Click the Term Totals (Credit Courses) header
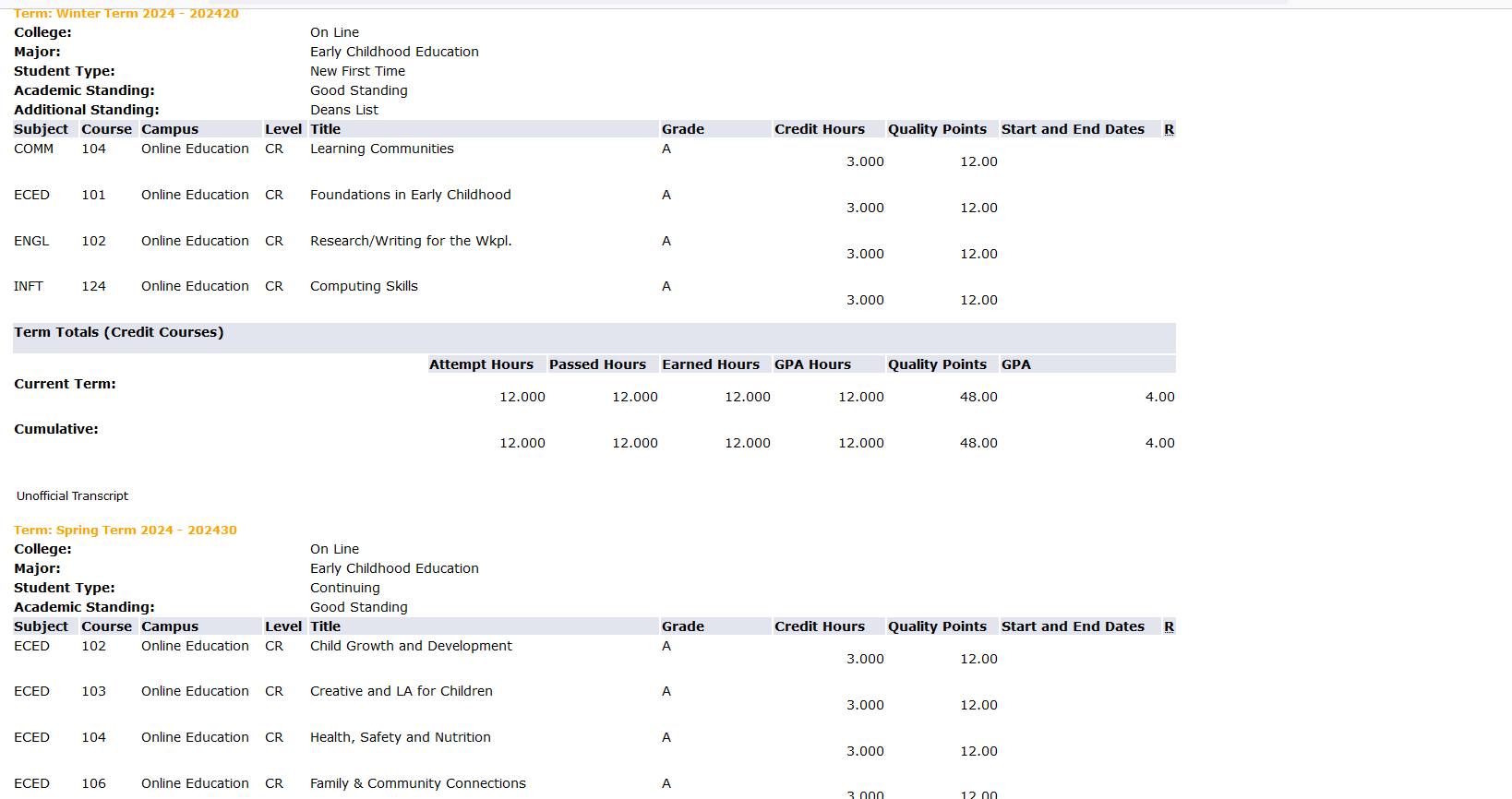 click(x=118, y=332)
